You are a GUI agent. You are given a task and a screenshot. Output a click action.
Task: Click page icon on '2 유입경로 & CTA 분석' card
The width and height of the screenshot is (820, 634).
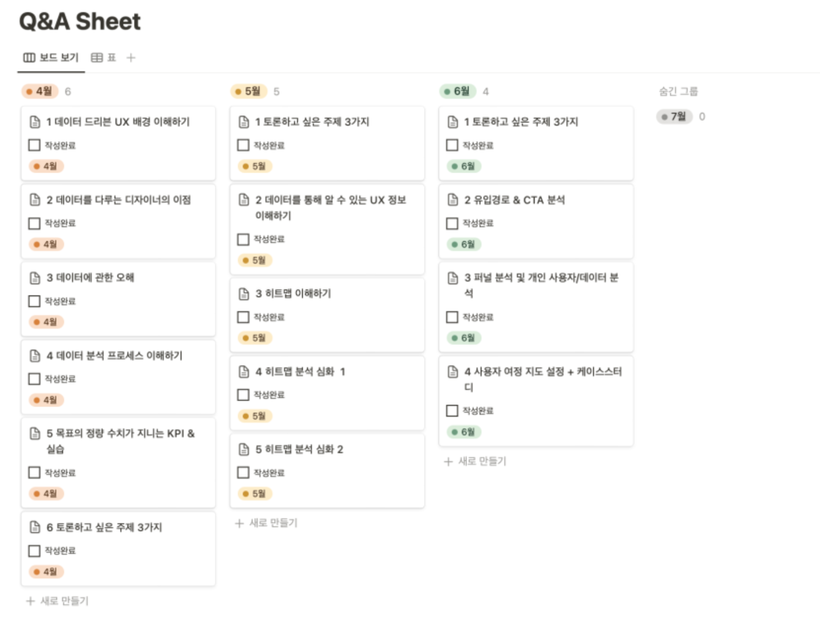click(x=452, y=200)
